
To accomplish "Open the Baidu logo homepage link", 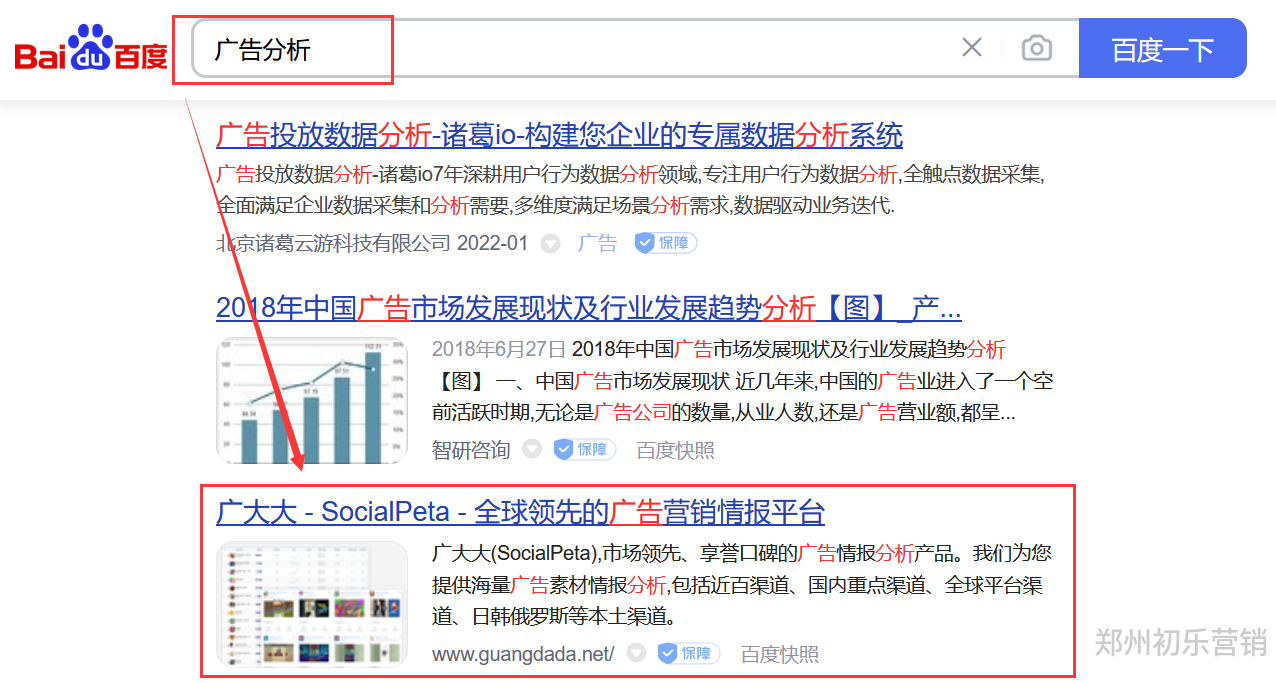I will click(91, 49).
